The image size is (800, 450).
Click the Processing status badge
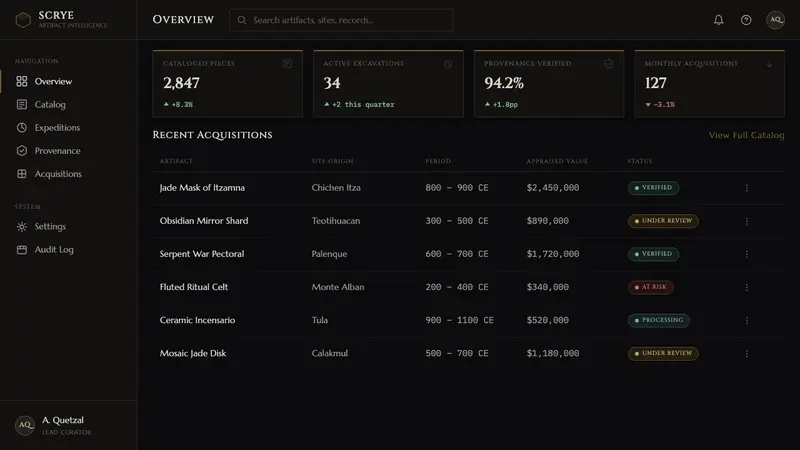click(x=659, y=320)
